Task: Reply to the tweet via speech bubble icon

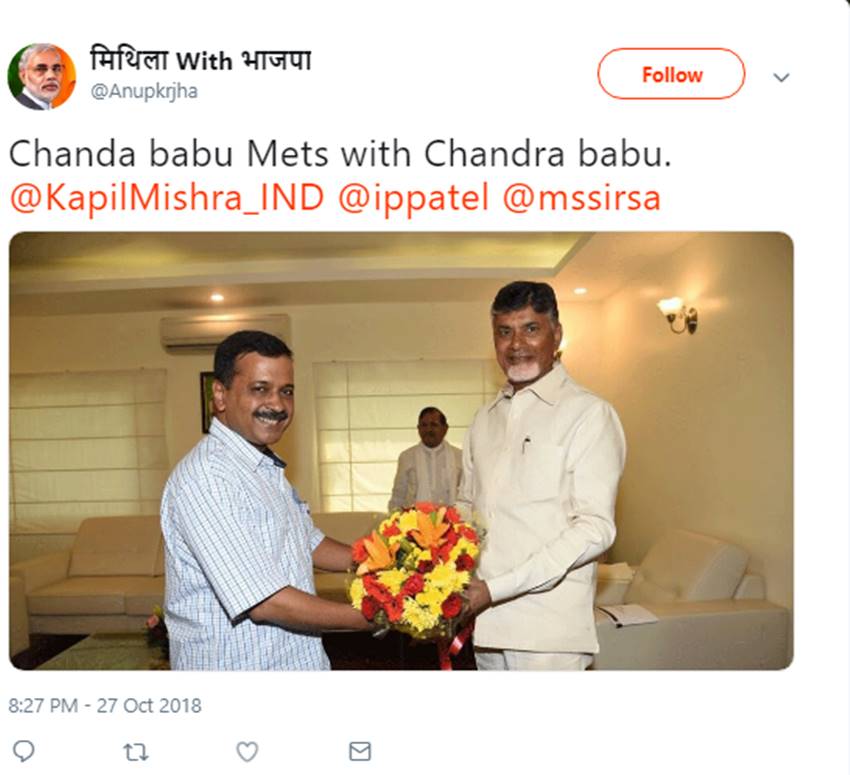Action: click(23, 750)
